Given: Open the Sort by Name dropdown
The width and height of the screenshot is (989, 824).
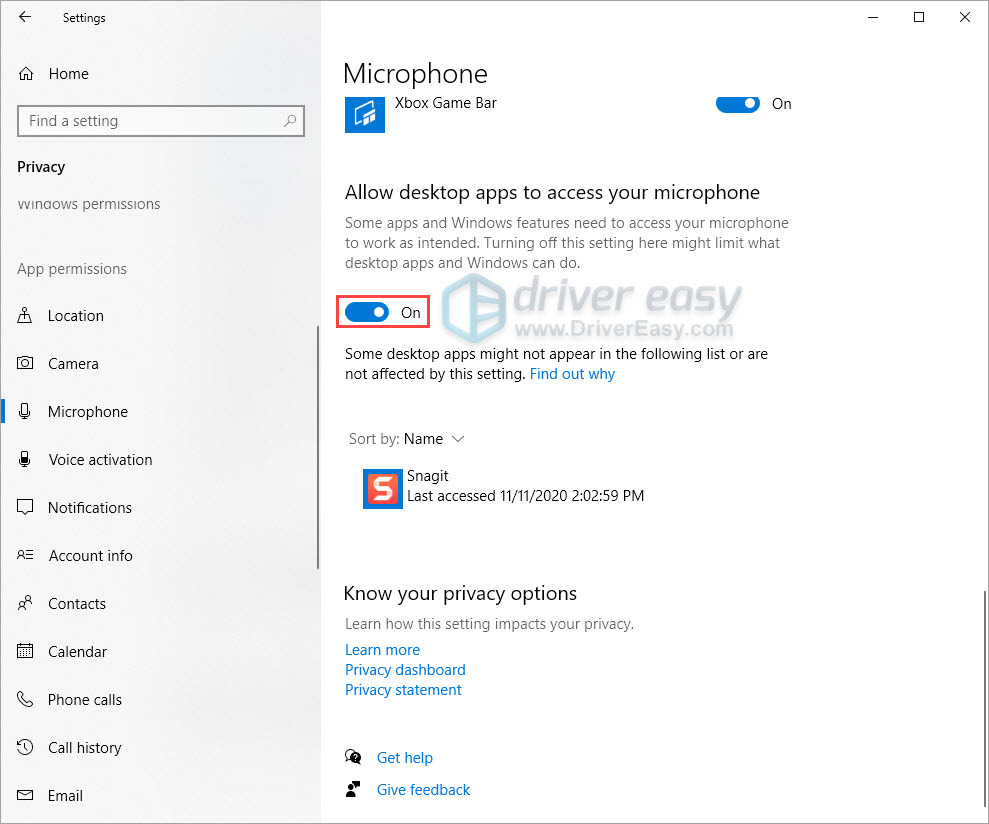Looking at the screenshot, I should point(406,438).
